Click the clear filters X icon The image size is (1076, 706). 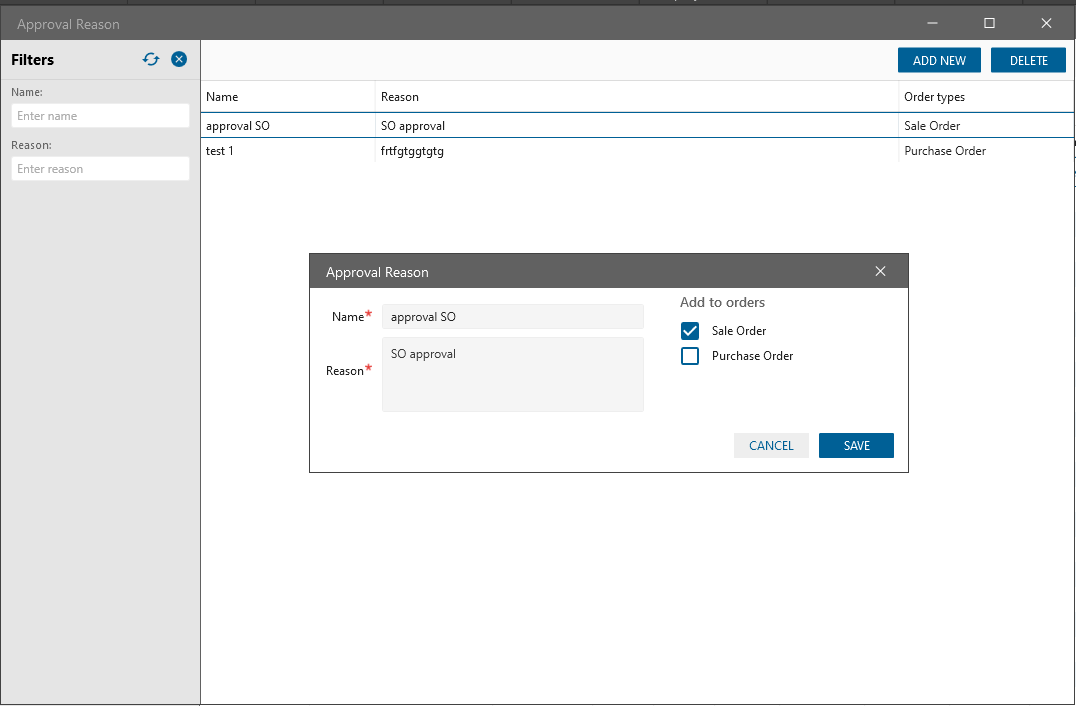tap(179, 60)
